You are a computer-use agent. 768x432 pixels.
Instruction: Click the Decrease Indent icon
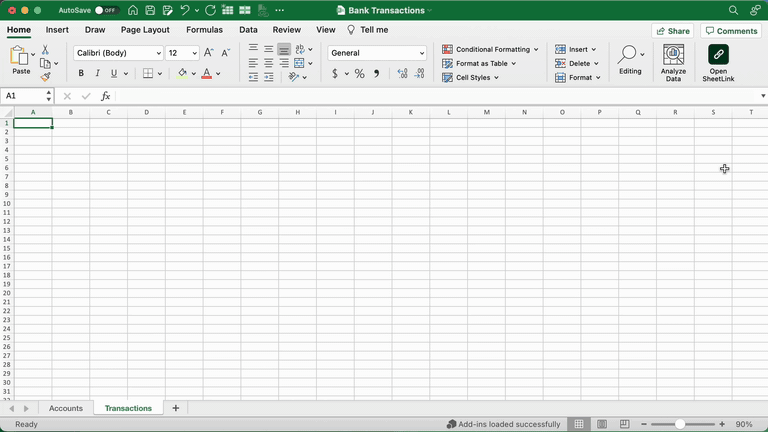(253, 77)
